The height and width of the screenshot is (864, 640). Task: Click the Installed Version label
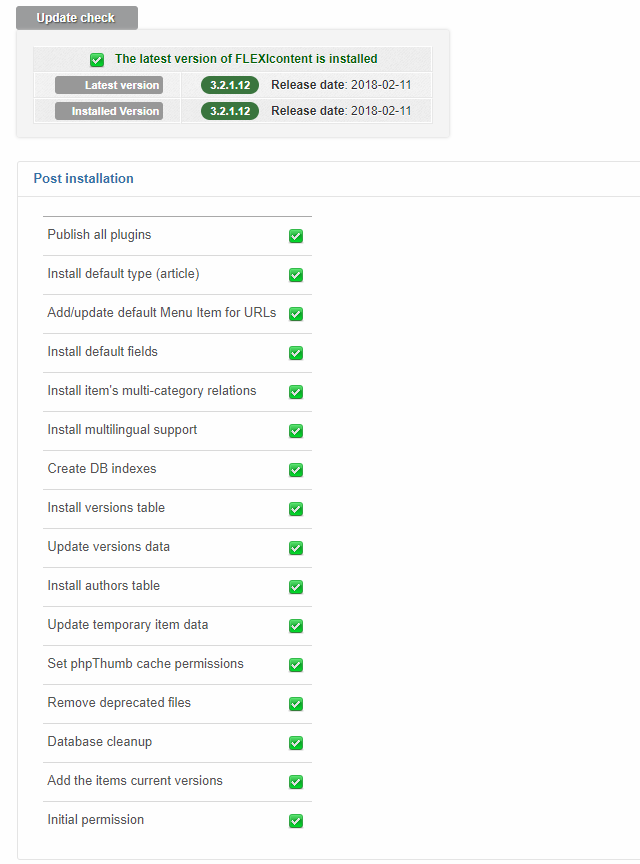109,111
